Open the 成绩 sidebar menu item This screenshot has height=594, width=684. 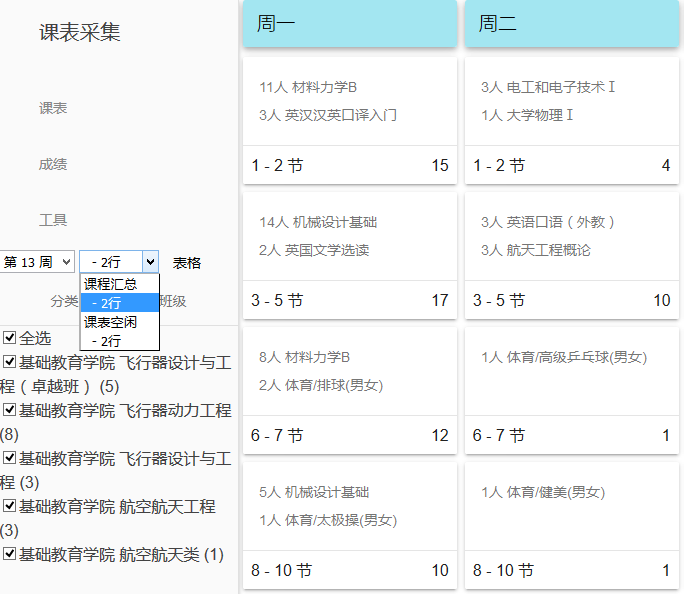[x=53, y=164]
